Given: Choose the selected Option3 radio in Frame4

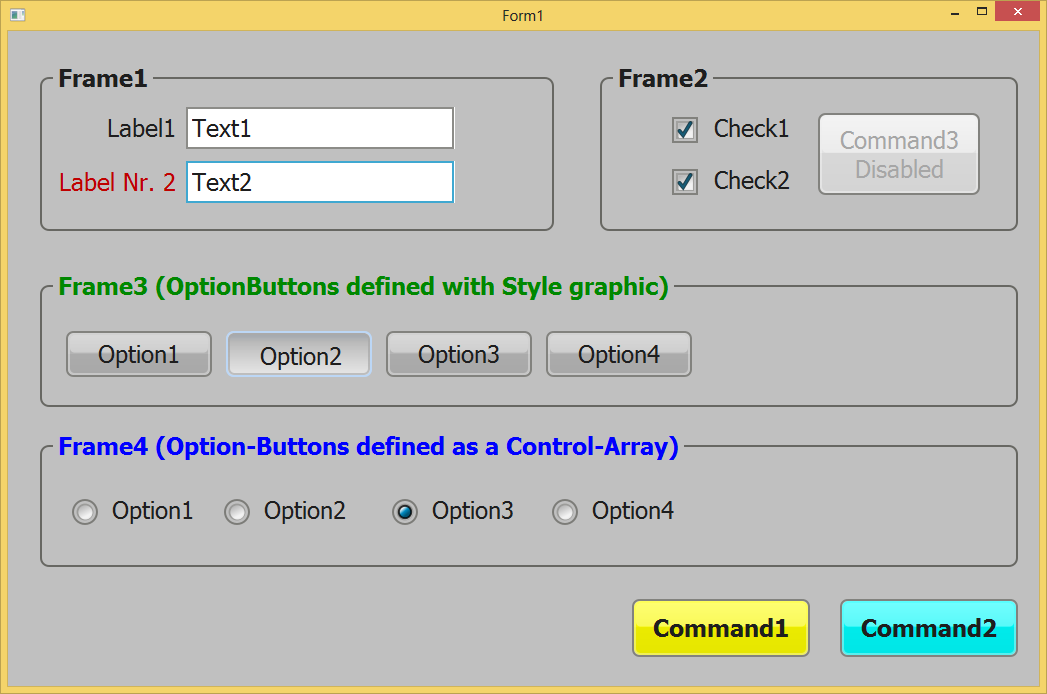Looking at the screenshot, I should tap(405, 512).
